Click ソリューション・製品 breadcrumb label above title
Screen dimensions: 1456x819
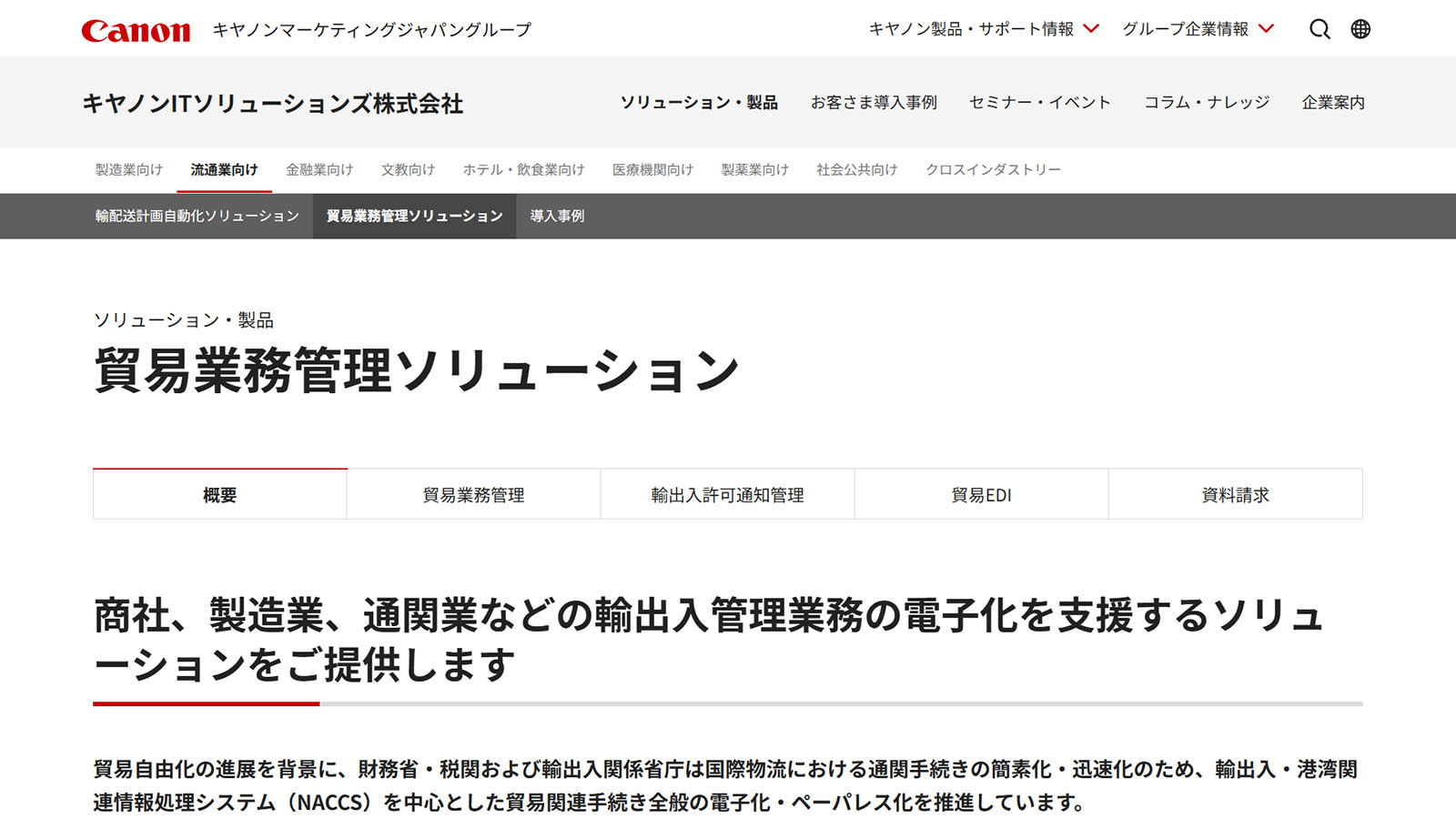[x=184, y=320]
